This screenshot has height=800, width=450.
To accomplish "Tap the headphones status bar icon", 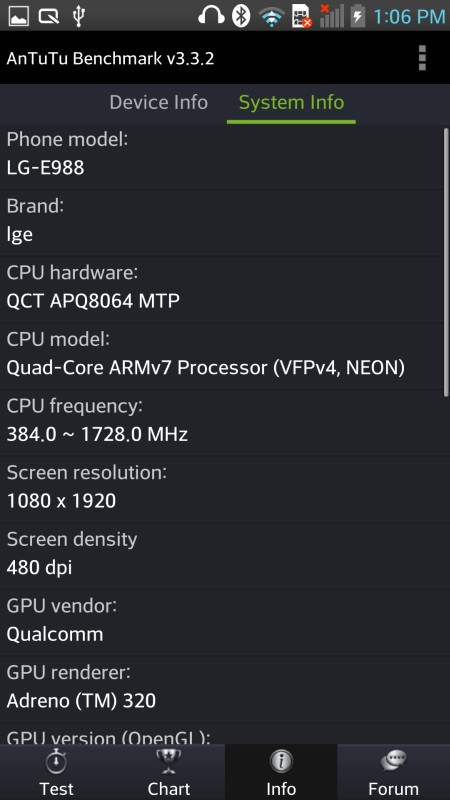I will [211, 16].
